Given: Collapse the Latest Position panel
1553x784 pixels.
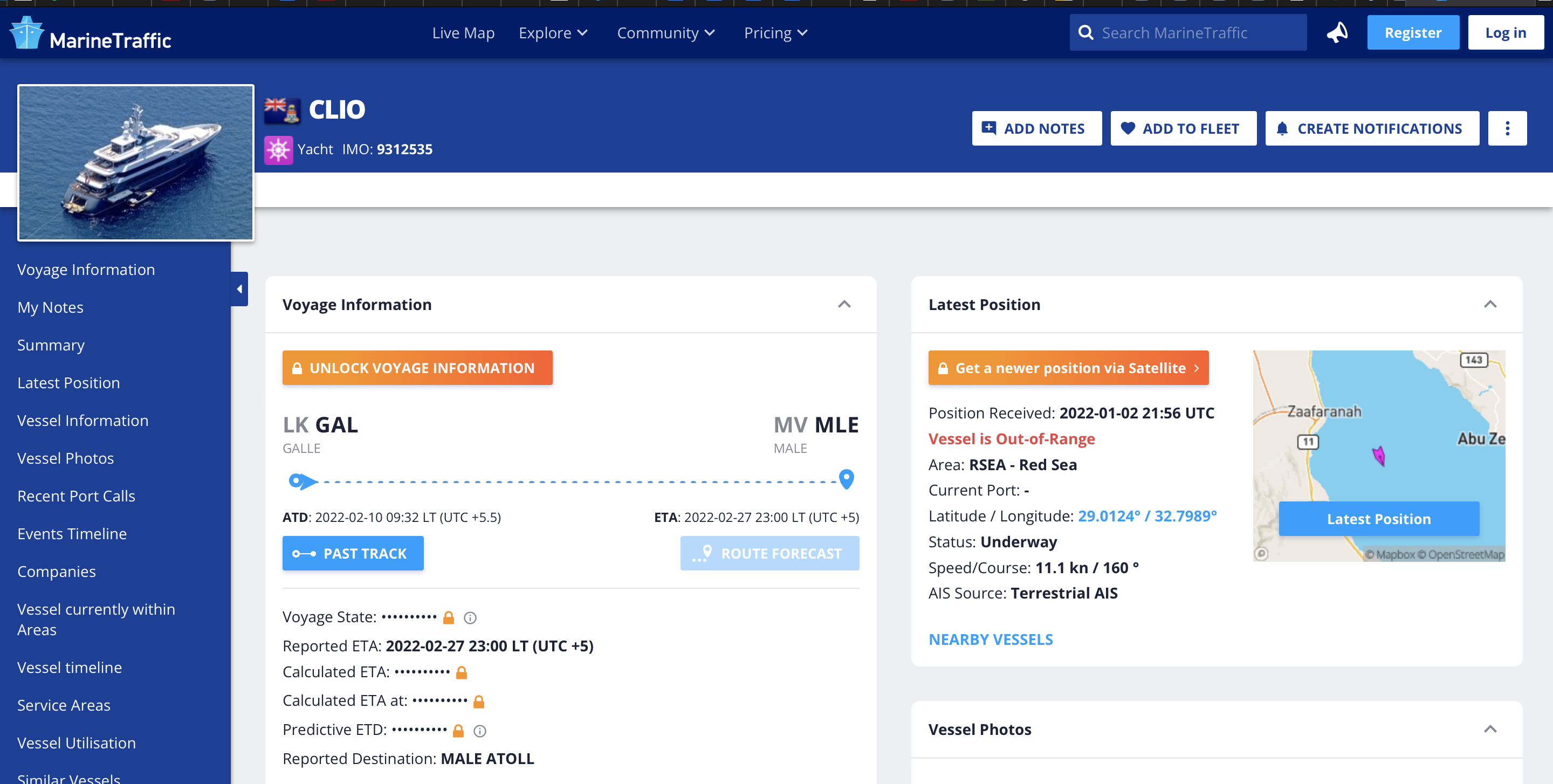Looking at the screenshot, I should (1490, 304).
